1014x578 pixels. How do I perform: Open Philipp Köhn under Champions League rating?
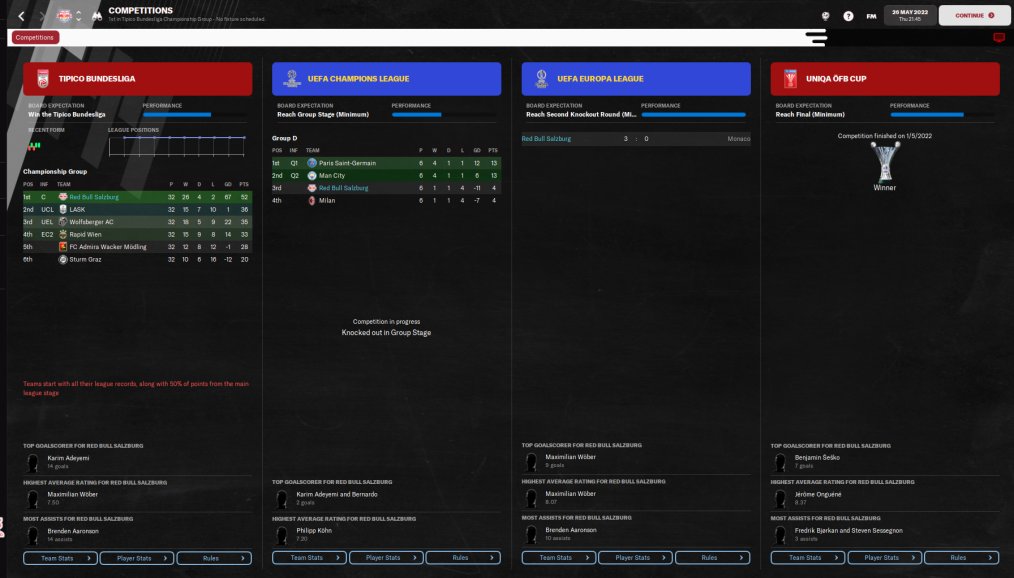pos(314,531)
